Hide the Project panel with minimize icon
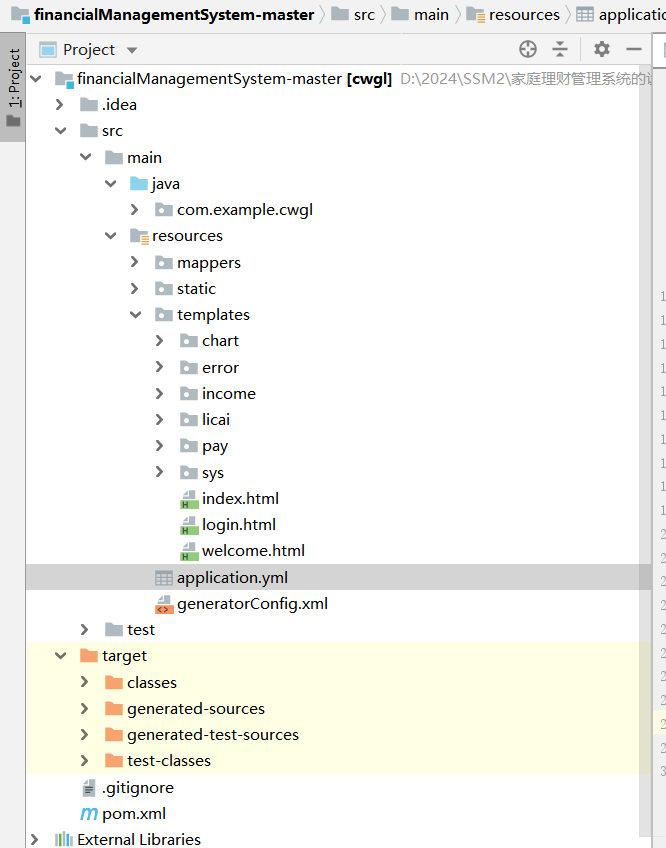666x848 pixels. (x=633, y=49)
